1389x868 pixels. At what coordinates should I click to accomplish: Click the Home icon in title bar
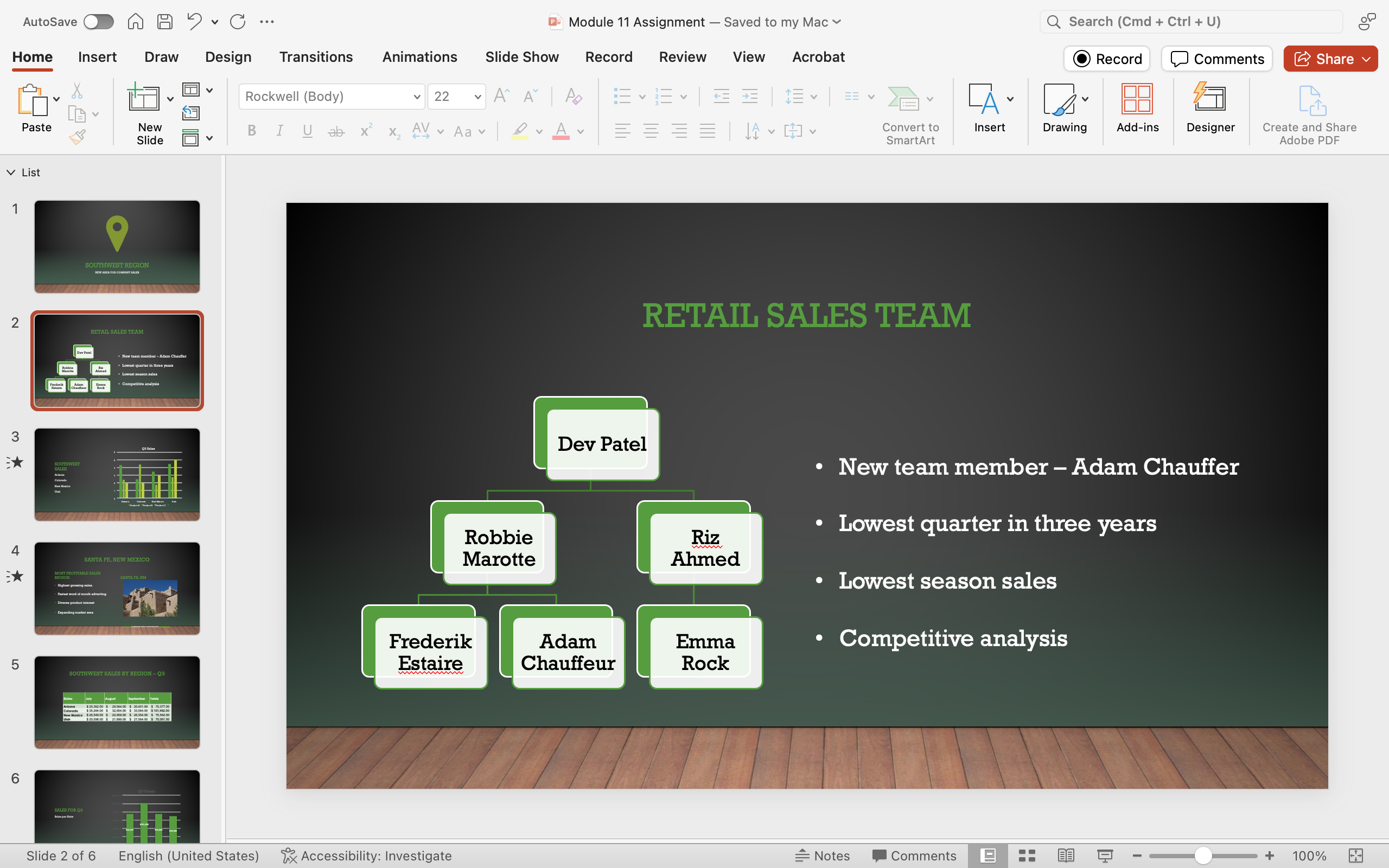[136, 22]
